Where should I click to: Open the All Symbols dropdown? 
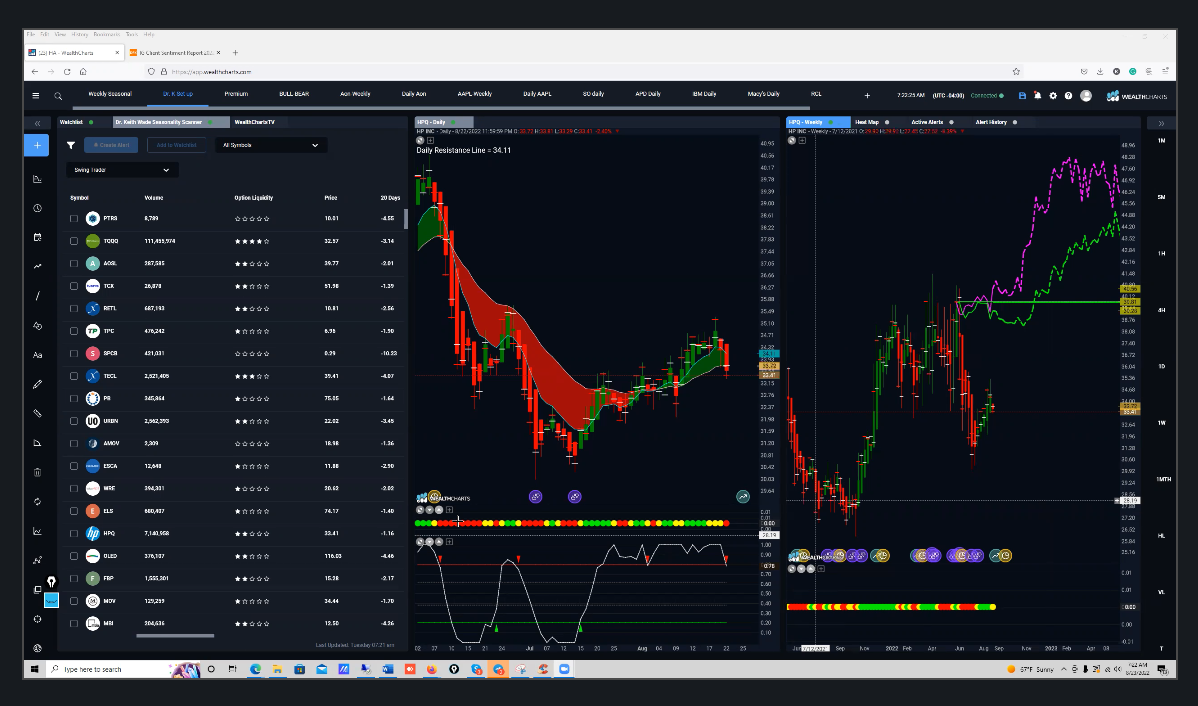pos(270,145)
